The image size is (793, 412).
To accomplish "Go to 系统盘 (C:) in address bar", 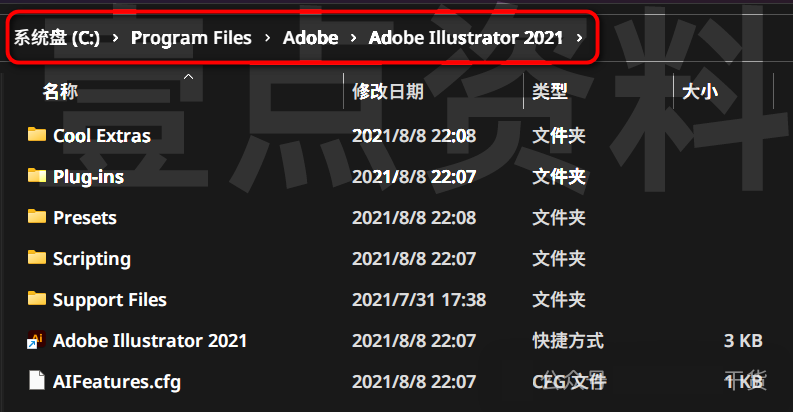I will (57, 38).
